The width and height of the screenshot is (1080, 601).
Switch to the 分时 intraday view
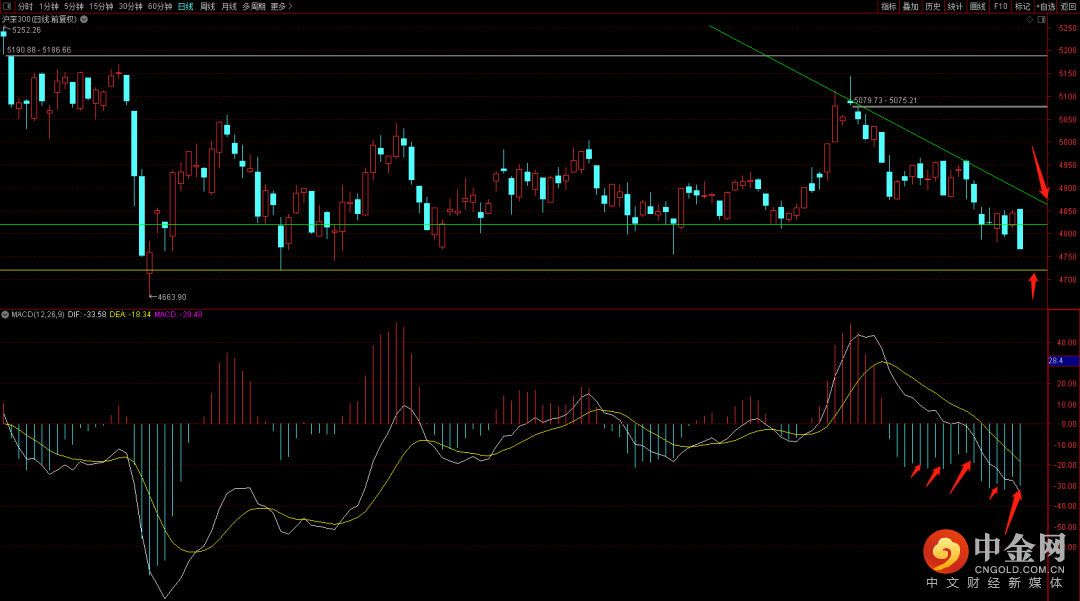[x=25, y=6]
